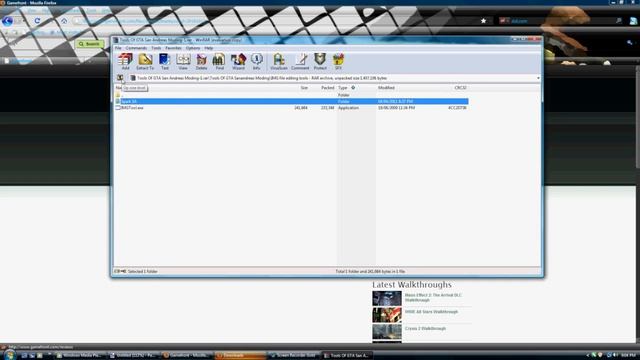Select the IMGTool.exe file row

291,108
